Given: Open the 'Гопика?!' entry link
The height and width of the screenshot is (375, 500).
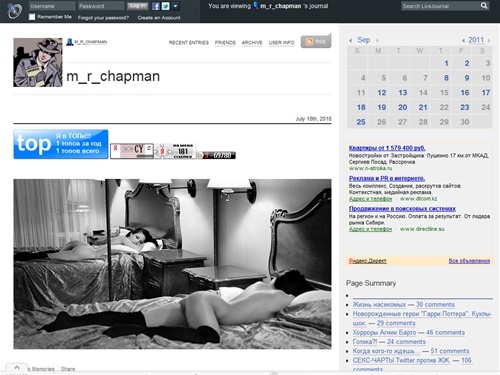Looking at the screenshot, I should [x=365, y=342].
